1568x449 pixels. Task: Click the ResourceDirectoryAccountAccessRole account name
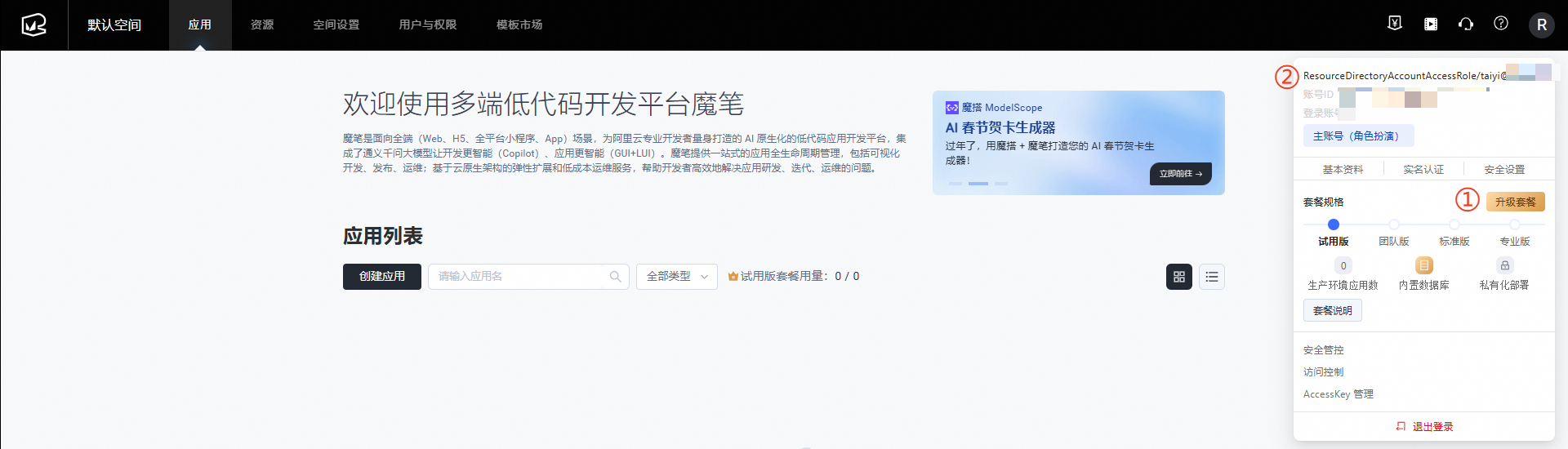tap(1405, 76)
